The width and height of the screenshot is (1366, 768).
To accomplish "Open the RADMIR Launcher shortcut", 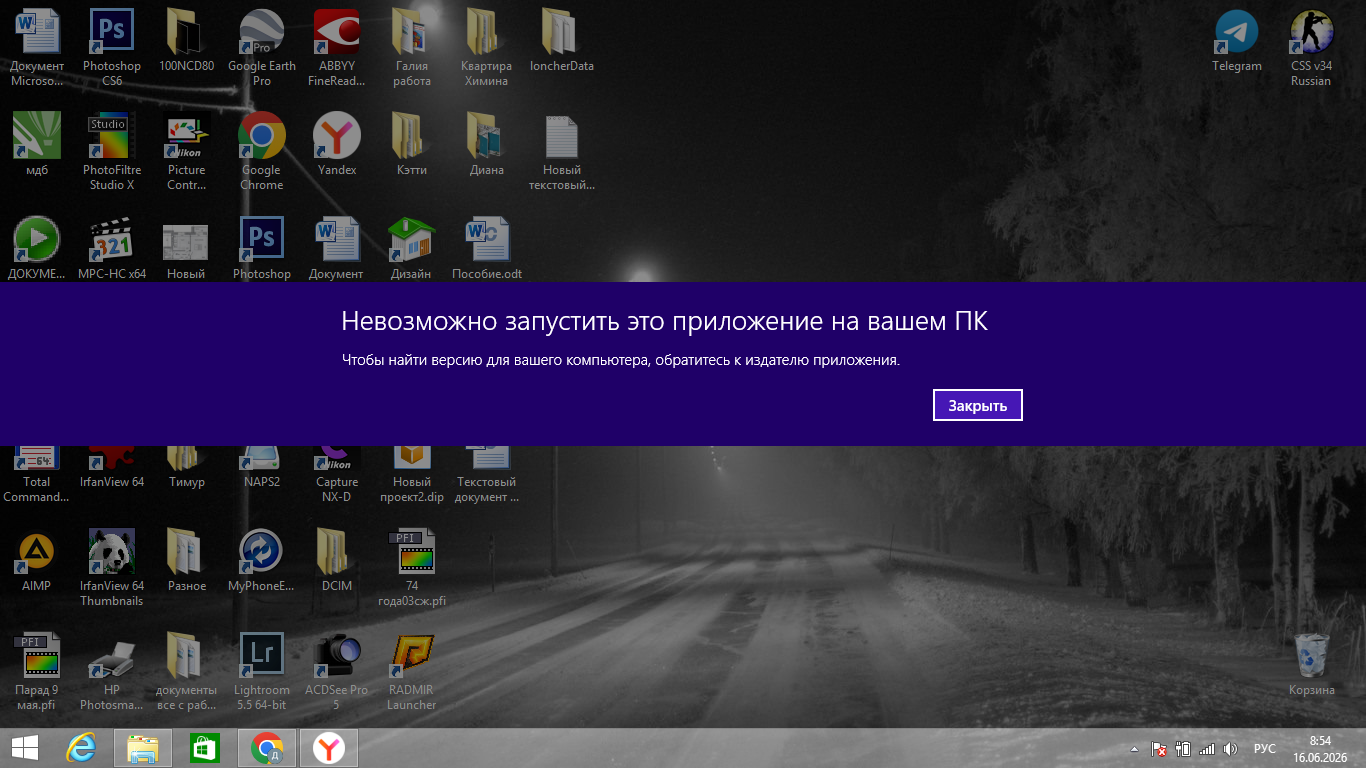I will 412,670.
